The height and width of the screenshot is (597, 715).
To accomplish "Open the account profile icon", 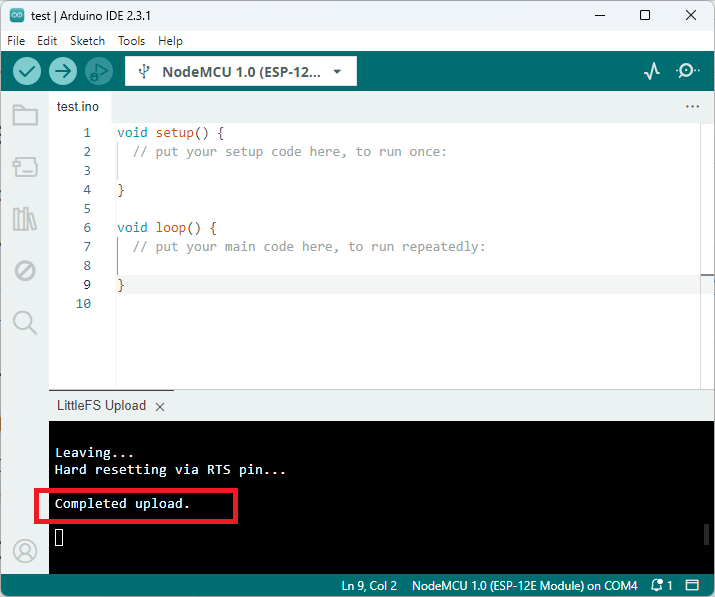I will point(25,551).
